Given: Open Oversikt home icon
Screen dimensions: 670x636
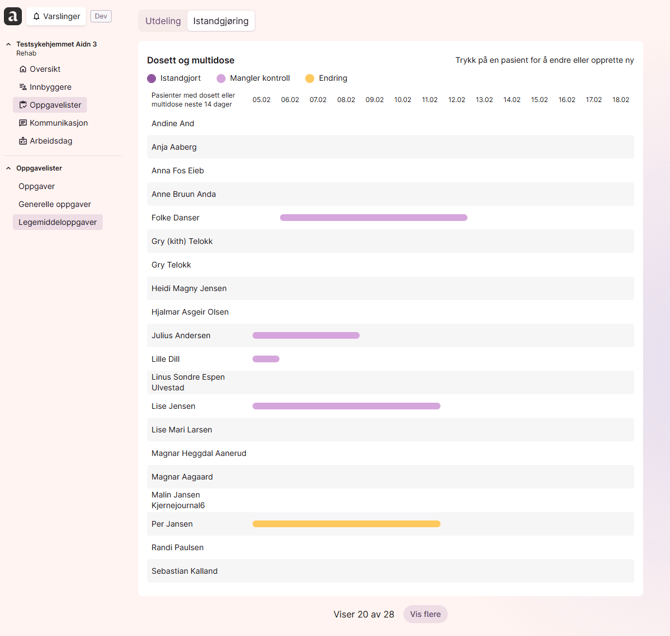Looking at the screenshot, I should [x=23, y=69].
